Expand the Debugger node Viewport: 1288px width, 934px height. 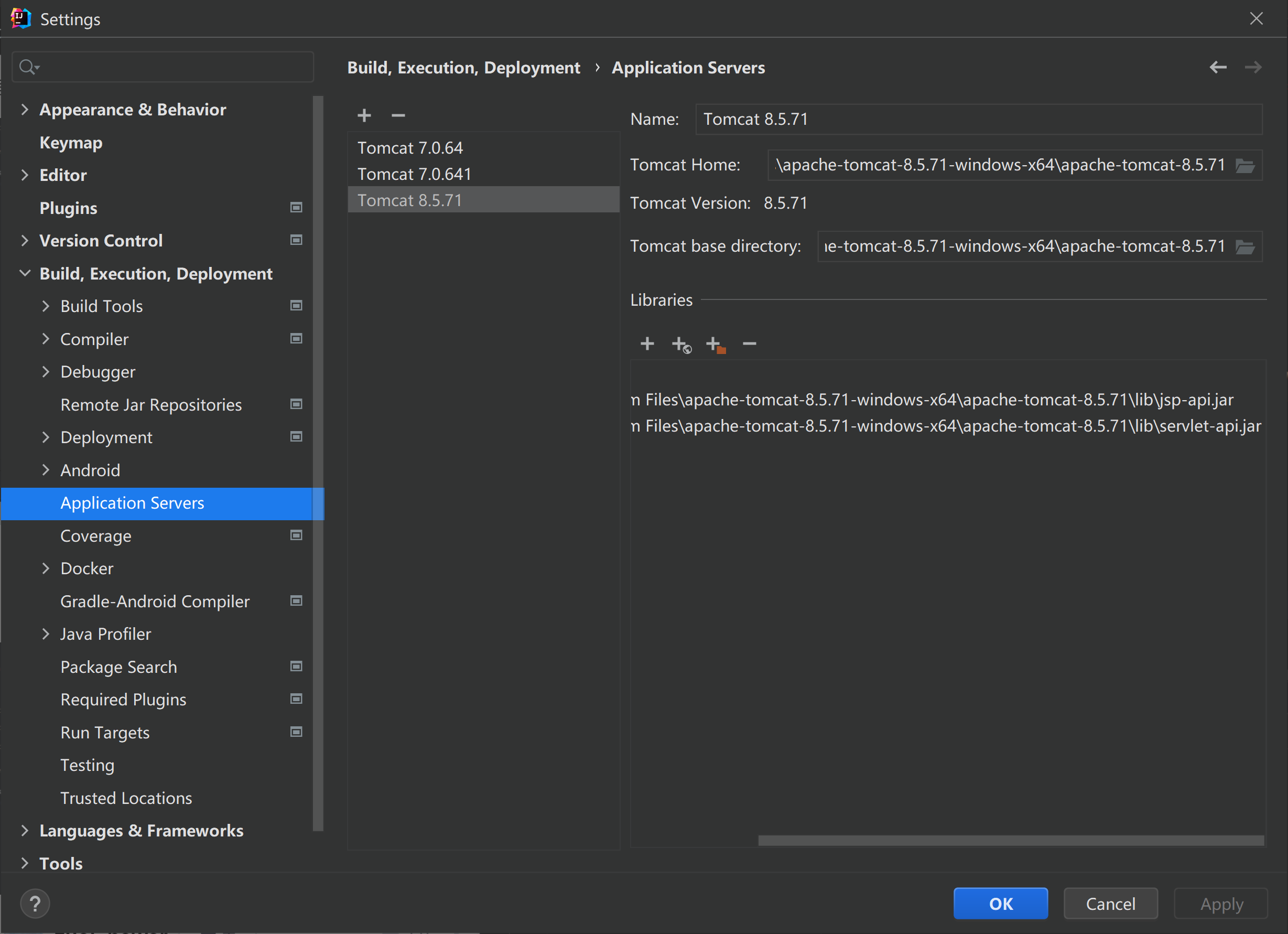tap(46, 371)
